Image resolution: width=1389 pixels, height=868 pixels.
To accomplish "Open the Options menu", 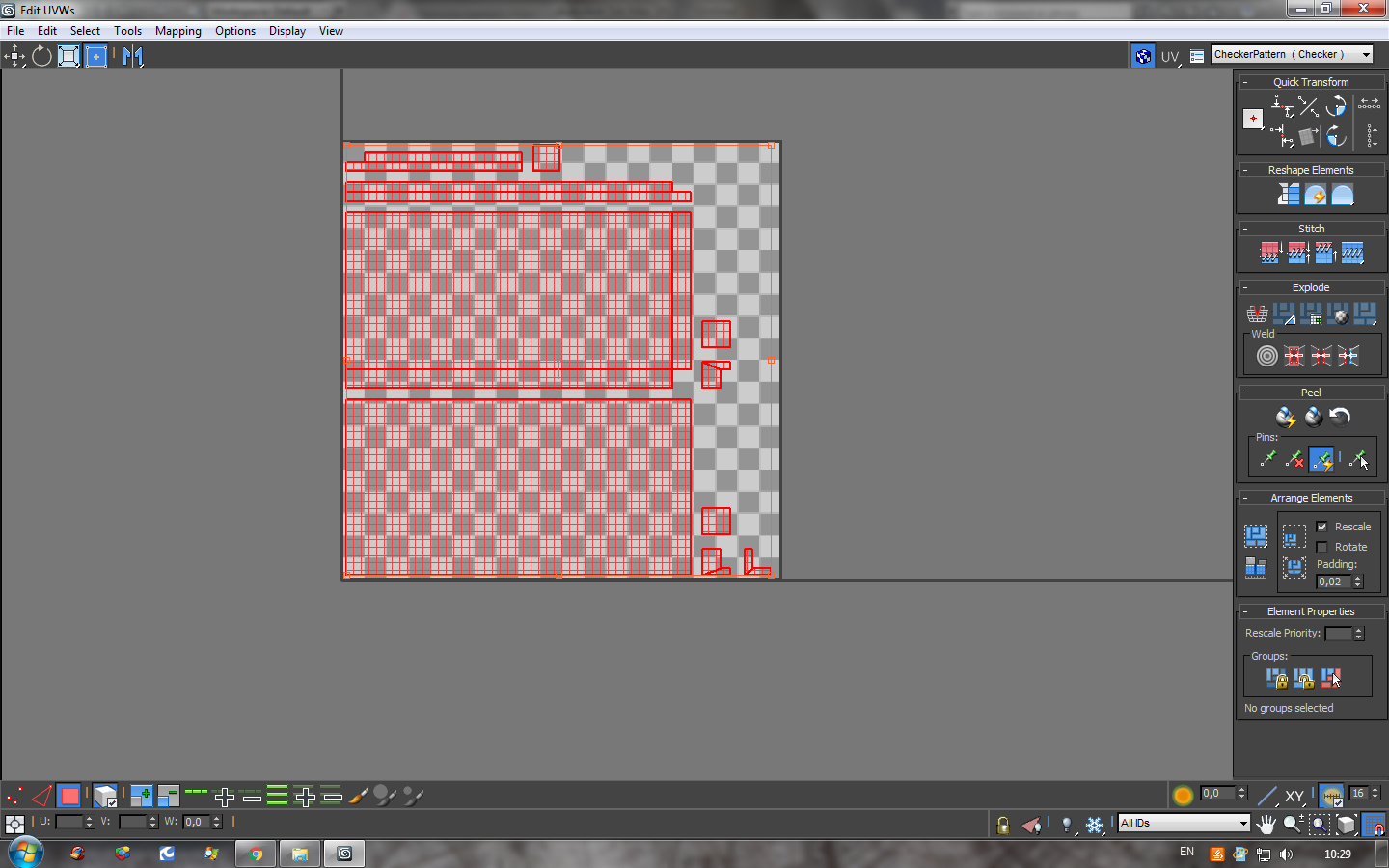I will coord(235,31).
